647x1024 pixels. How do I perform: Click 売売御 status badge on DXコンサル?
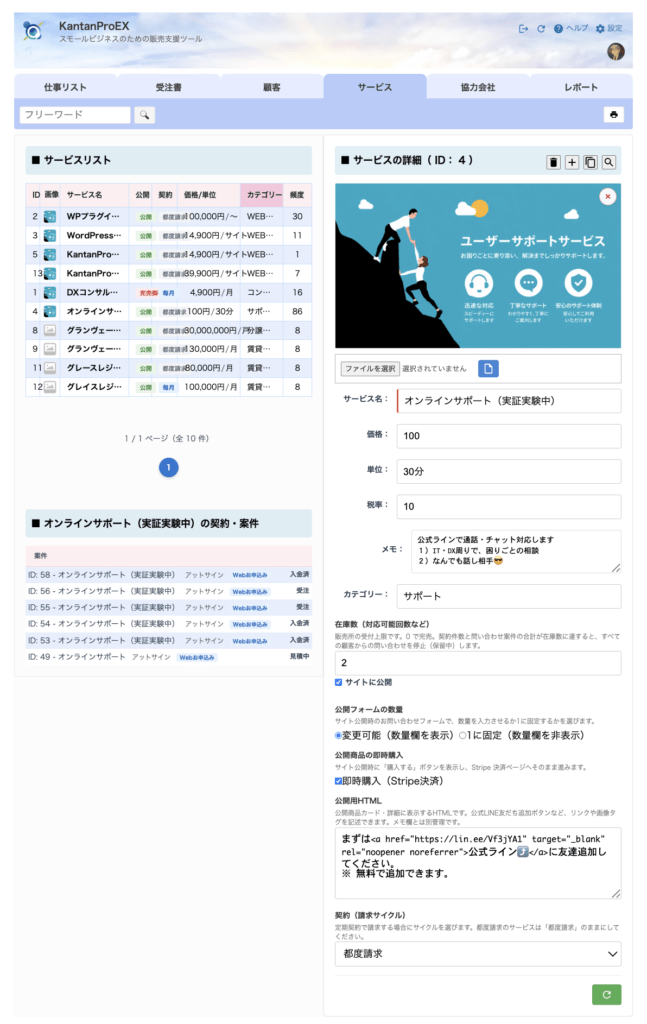(x=148, y=293)
